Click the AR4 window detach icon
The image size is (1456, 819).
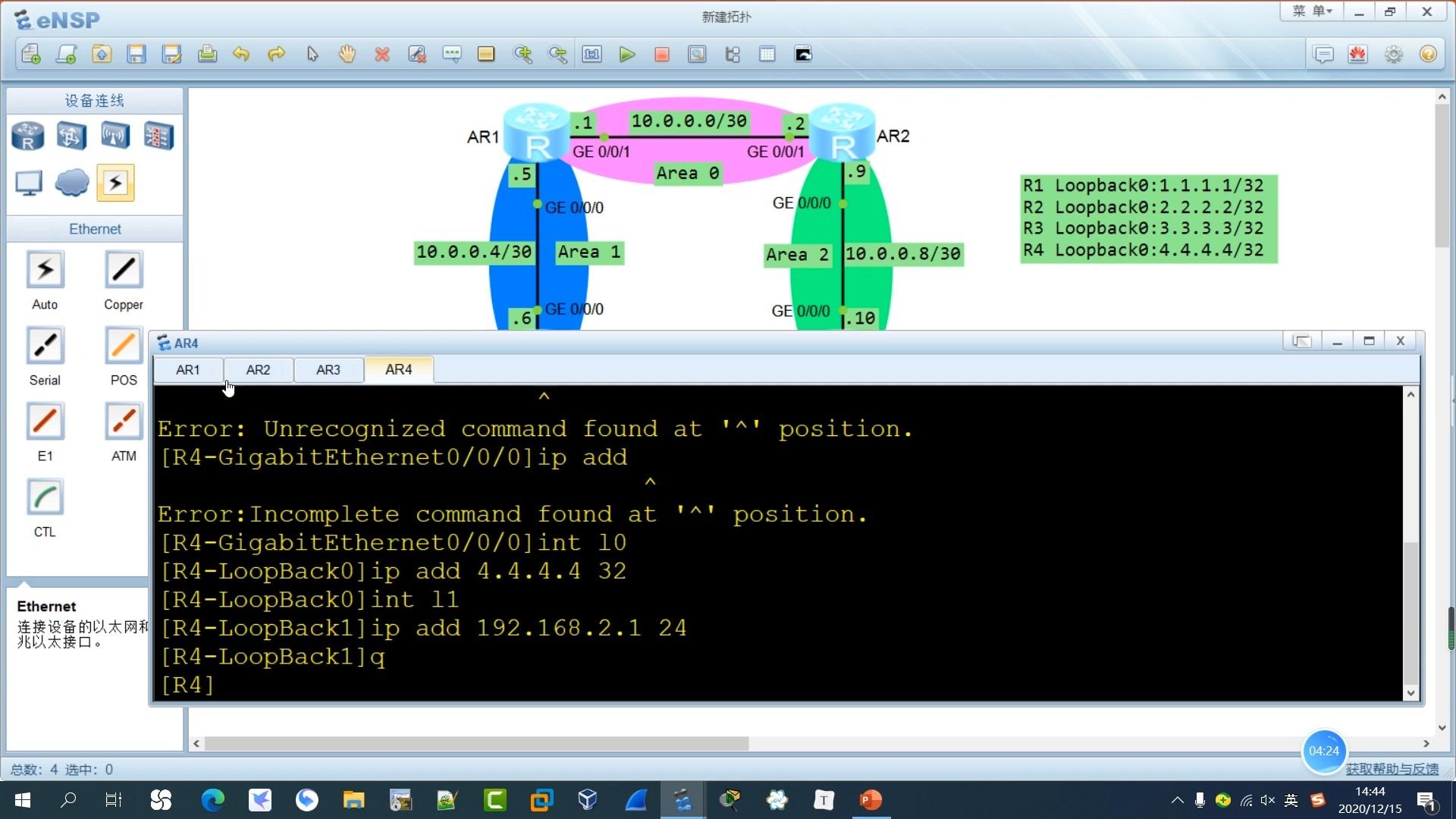1301,341
